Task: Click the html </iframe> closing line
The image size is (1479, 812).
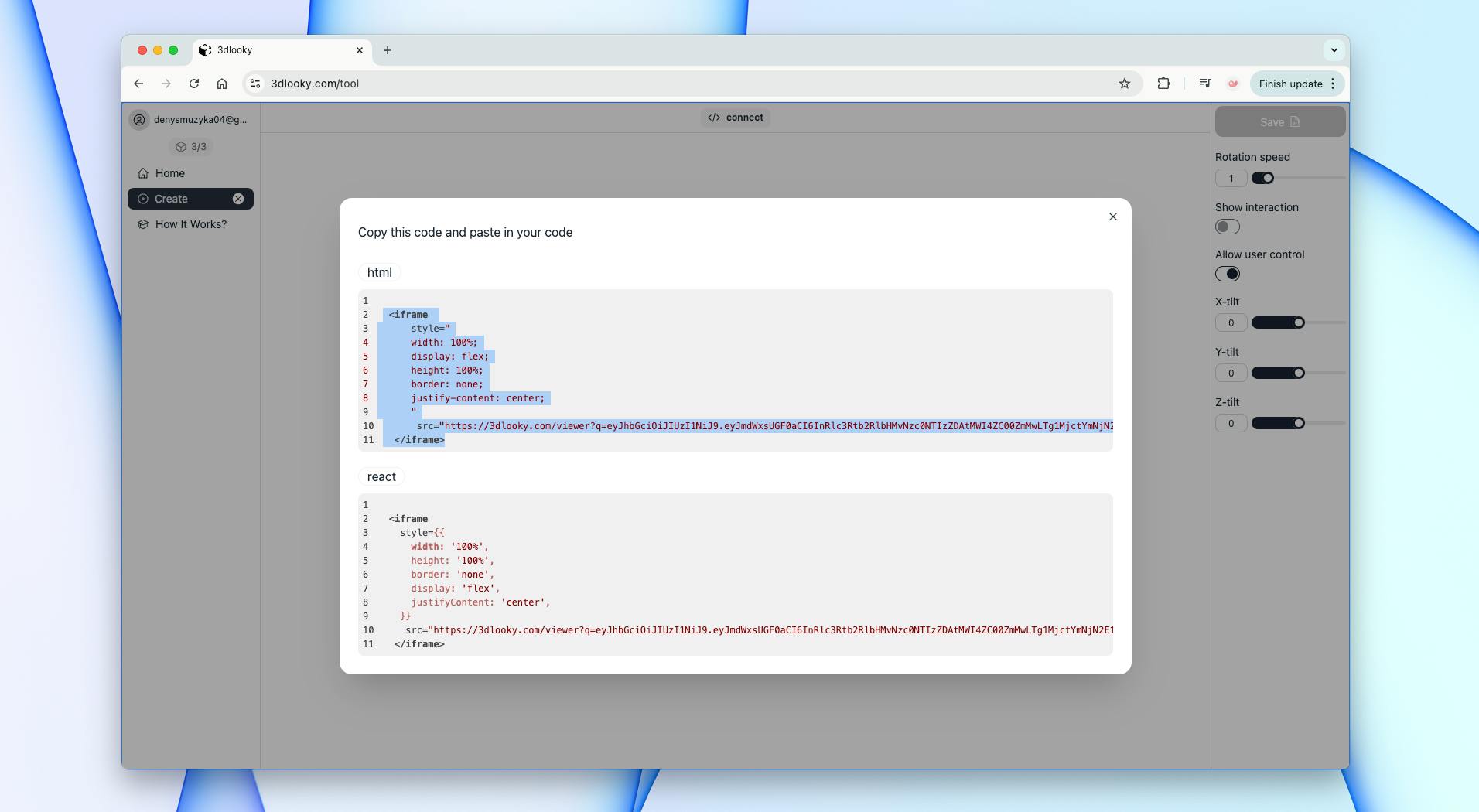Action: point(419,440)
